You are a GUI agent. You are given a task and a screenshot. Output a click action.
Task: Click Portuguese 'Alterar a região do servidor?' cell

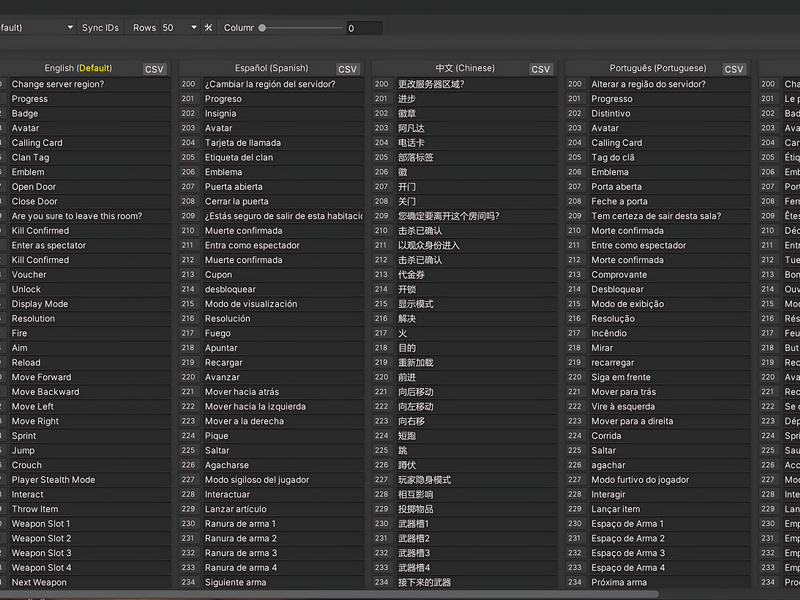click(x=670, y=84)
